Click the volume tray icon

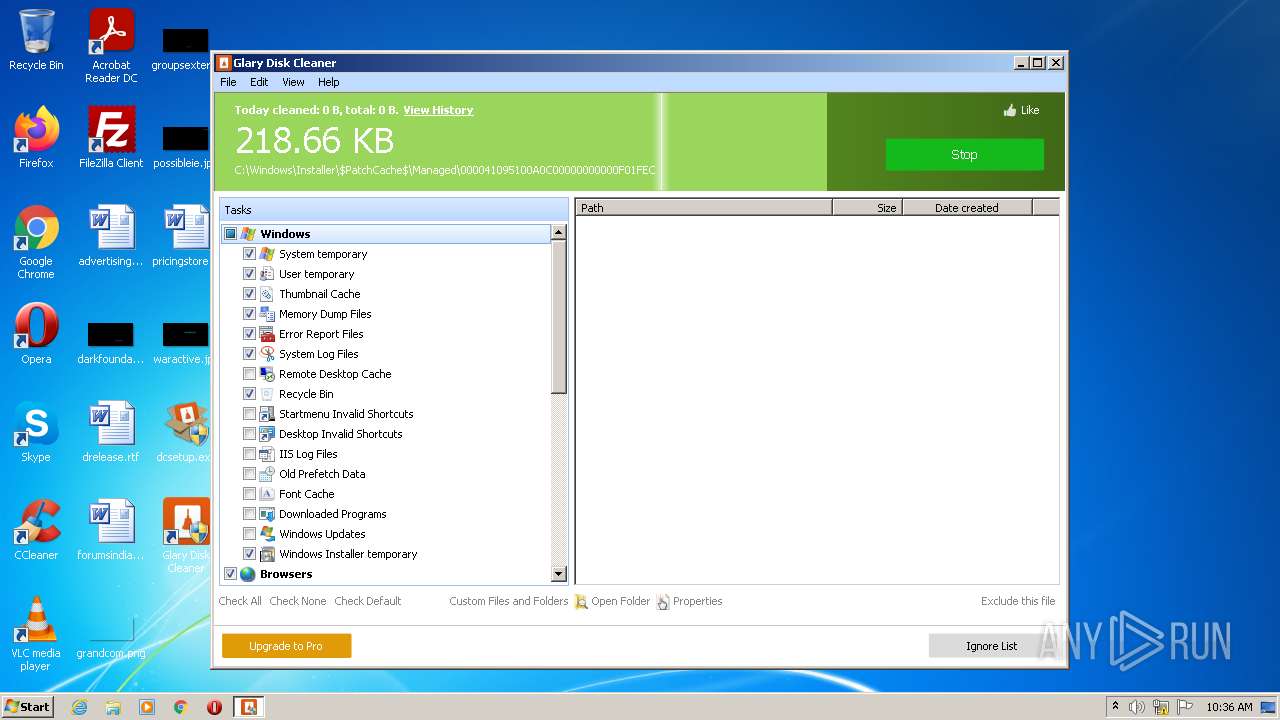[x=1137, y=707]
